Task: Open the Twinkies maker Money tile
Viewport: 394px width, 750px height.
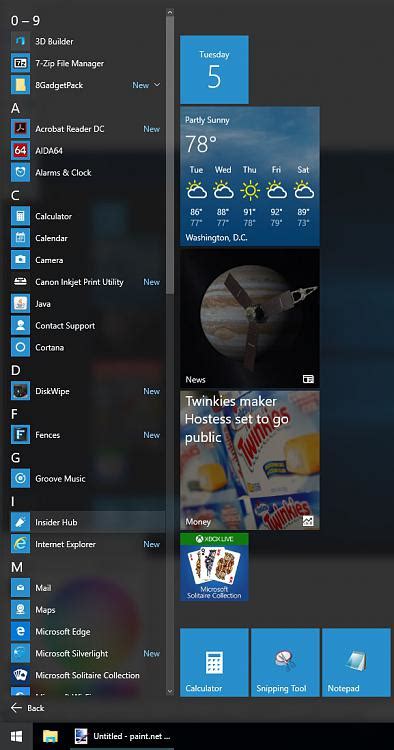Action: tap(250, 460)
